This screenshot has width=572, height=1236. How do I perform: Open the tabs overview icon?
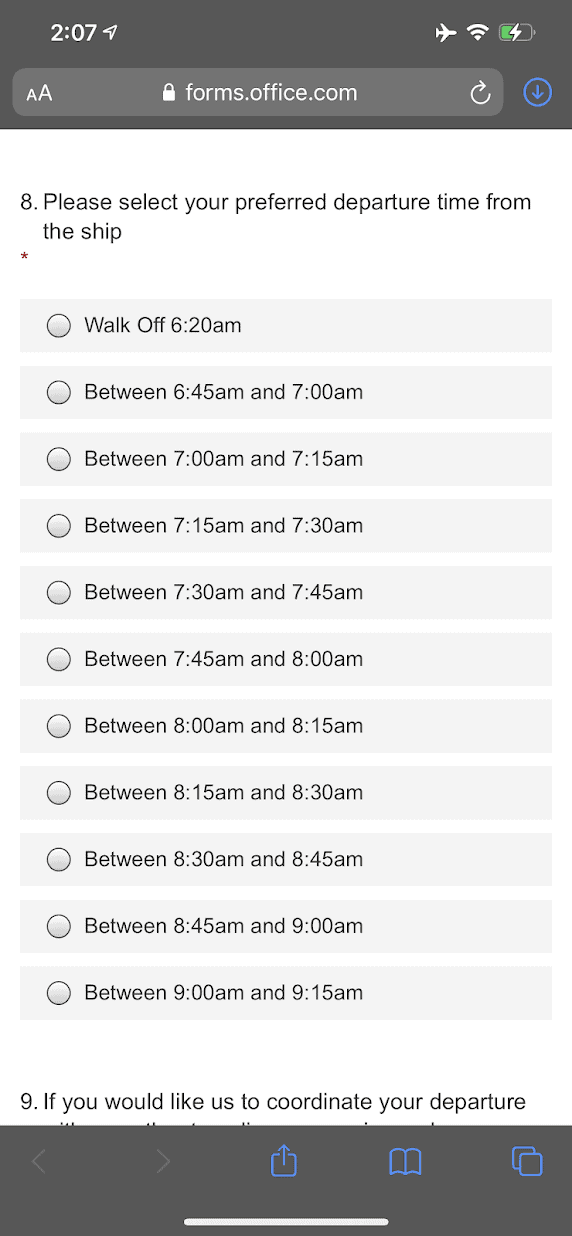[x=527, y=1161]
